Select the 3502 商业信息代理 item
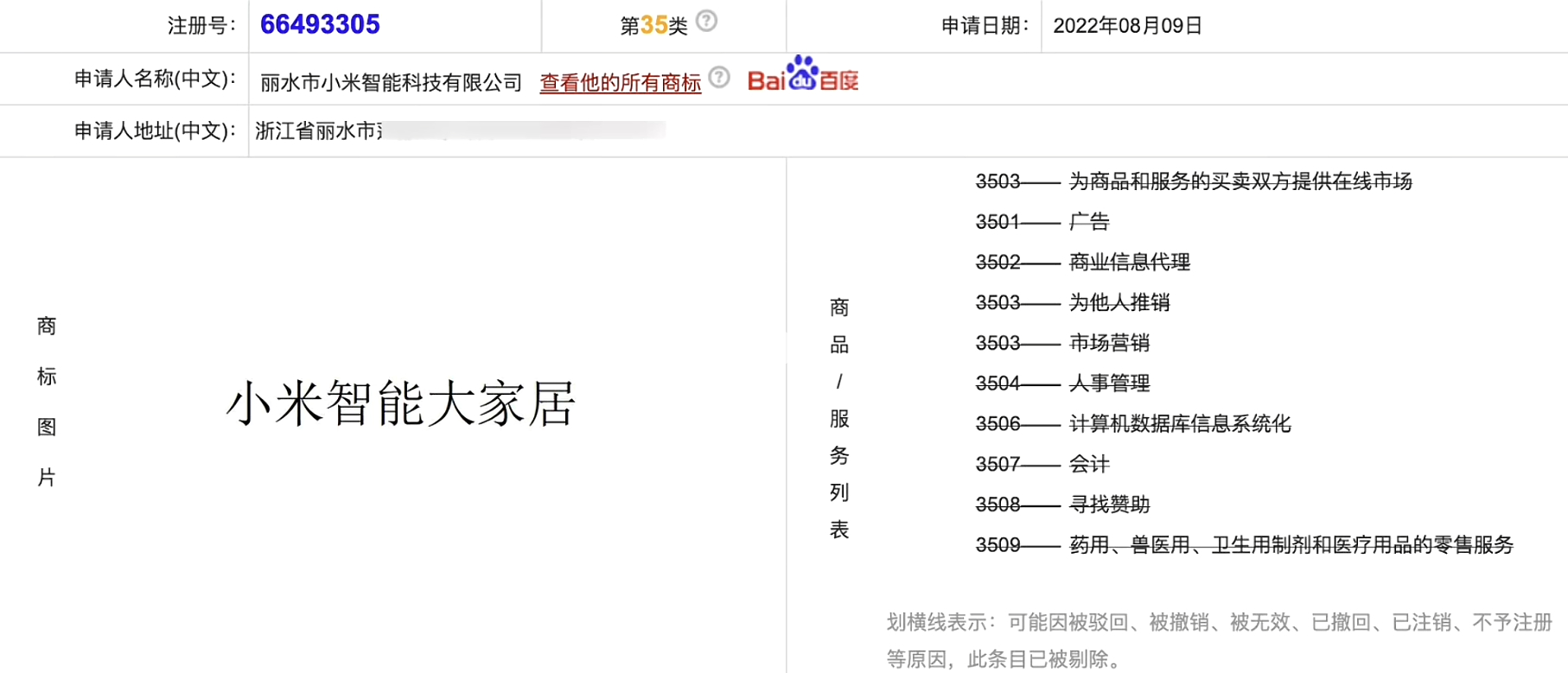This screenshot has height=673, width=1568. [x=1083, y=263]
